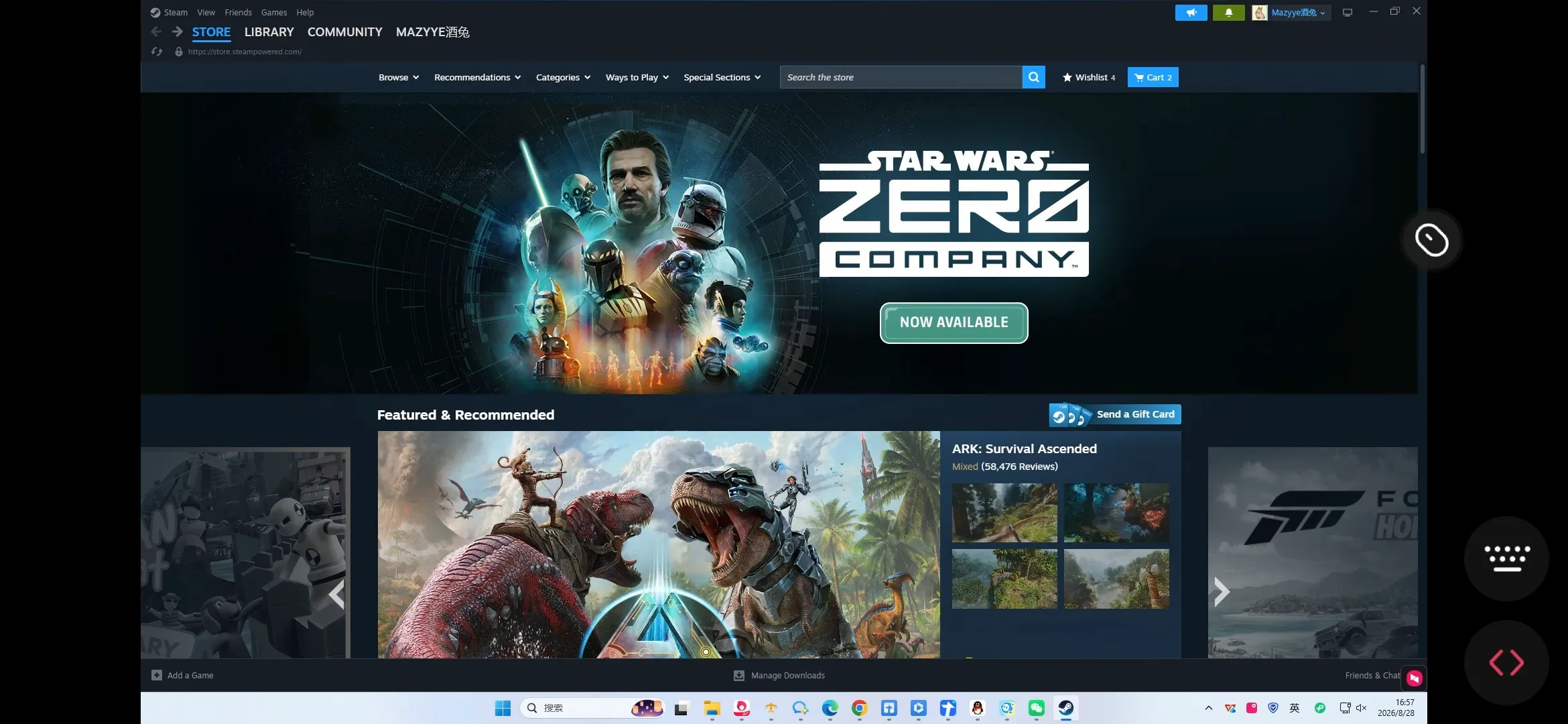Viewport: 1568px width, 724px height.
Task: Click Friends & Chat label
Action: (1372, 675)
